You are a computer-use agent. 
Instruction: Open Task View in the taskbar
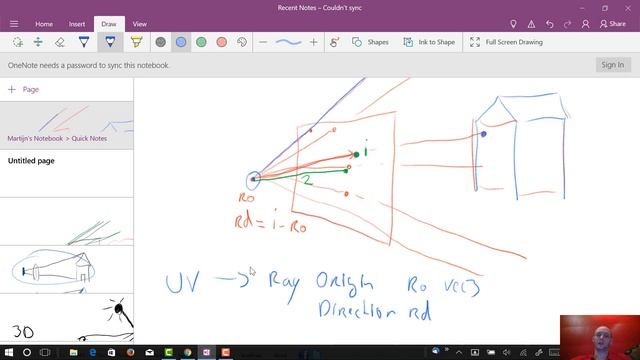[45, 352]
